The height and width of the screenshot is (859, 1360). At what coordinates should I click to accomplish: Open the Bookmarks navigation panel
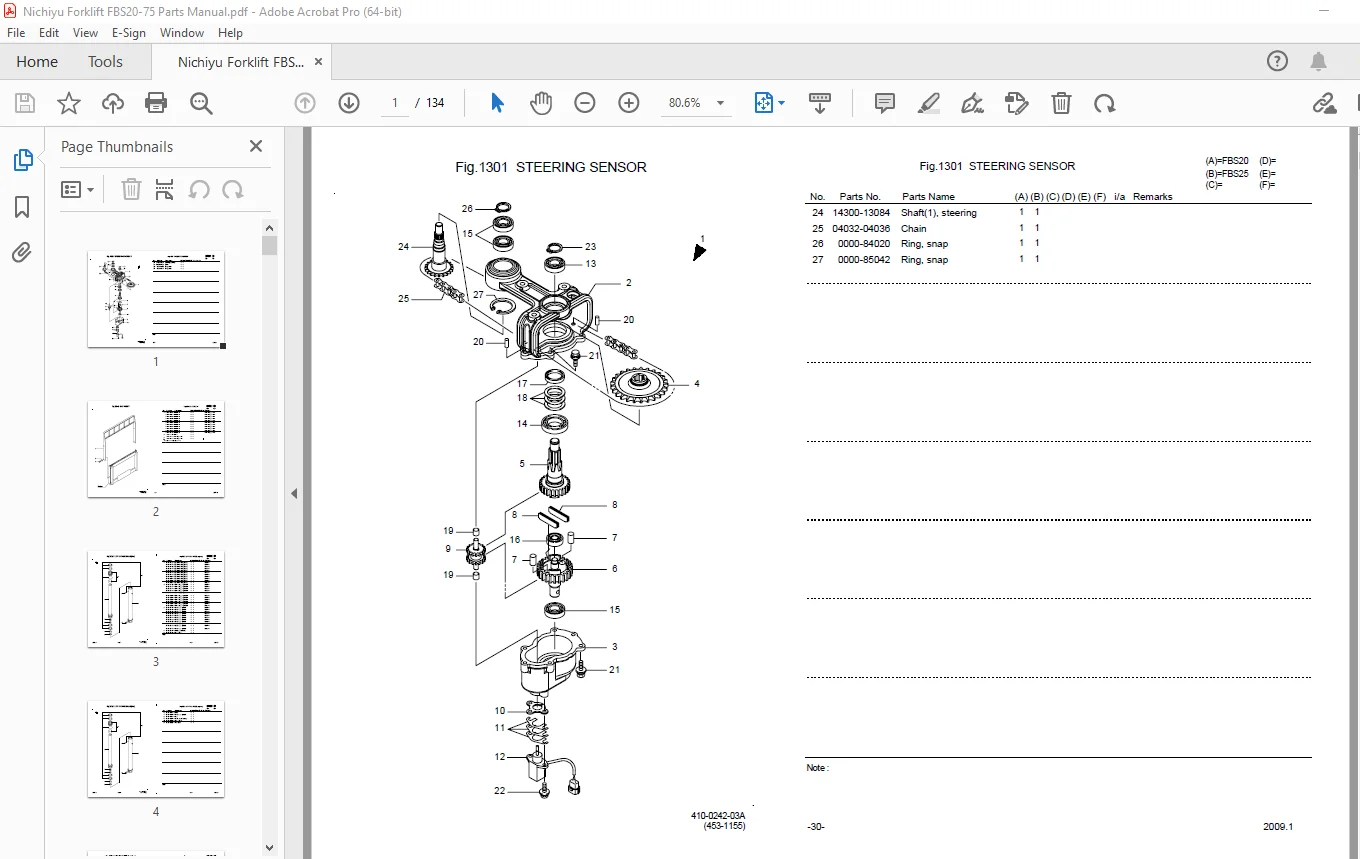(x=22, y=207)
